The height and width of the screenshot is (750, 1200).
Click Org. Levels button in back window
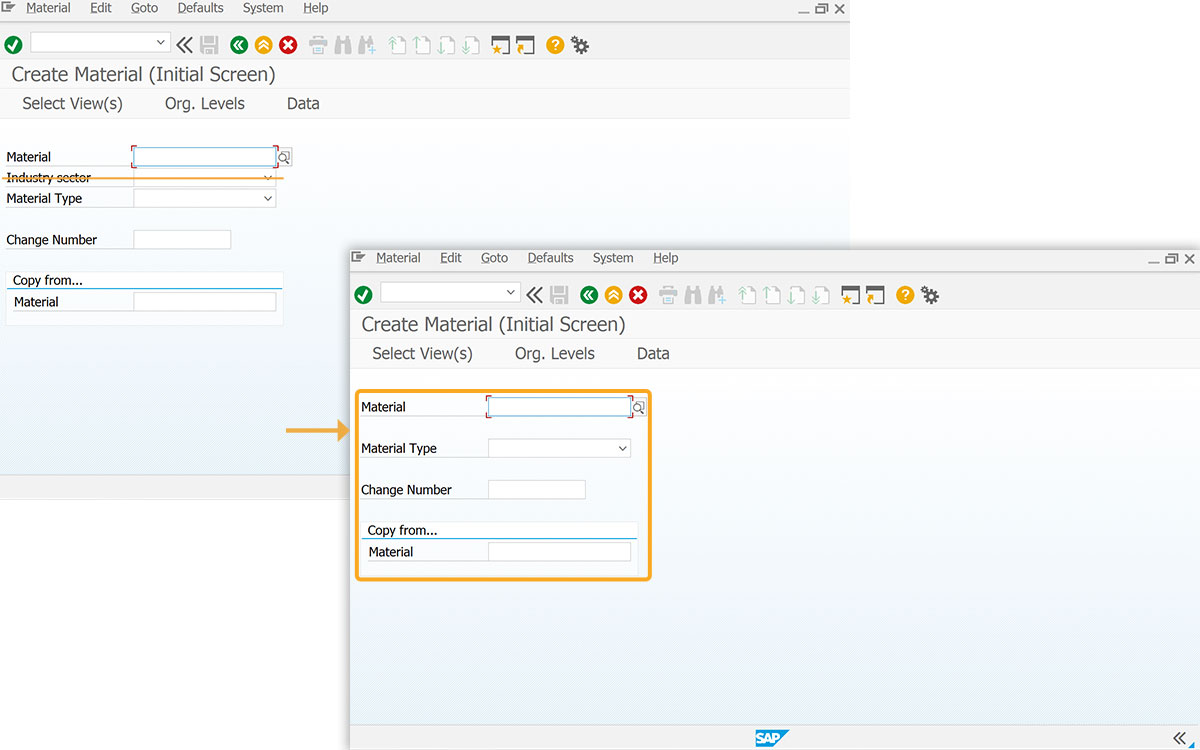pyautogui.click(x=205, y=104)
